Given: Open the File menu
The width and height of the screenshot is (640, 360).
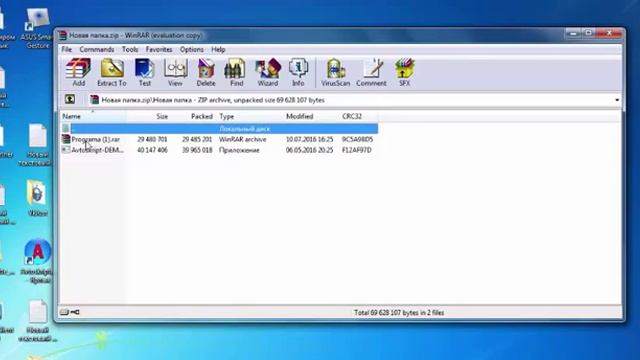Looking at the screenshot, I should 67,49.
